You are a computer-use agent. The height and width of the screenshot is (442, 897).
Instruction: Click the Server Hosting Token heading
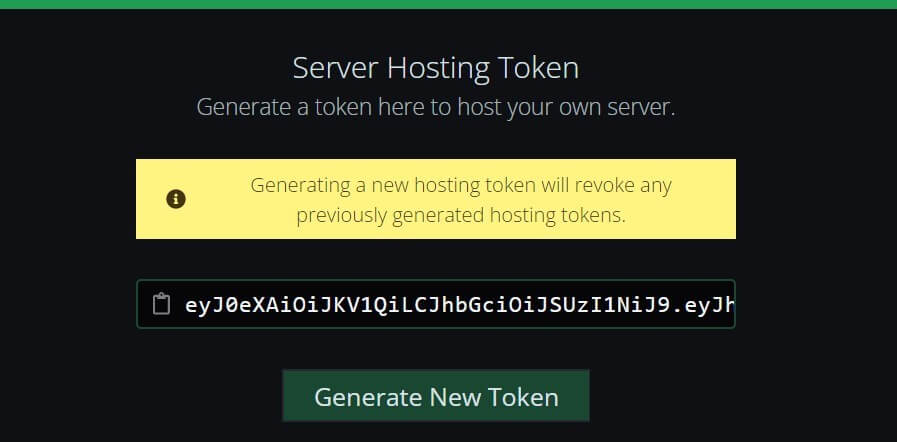pos(436,68)
